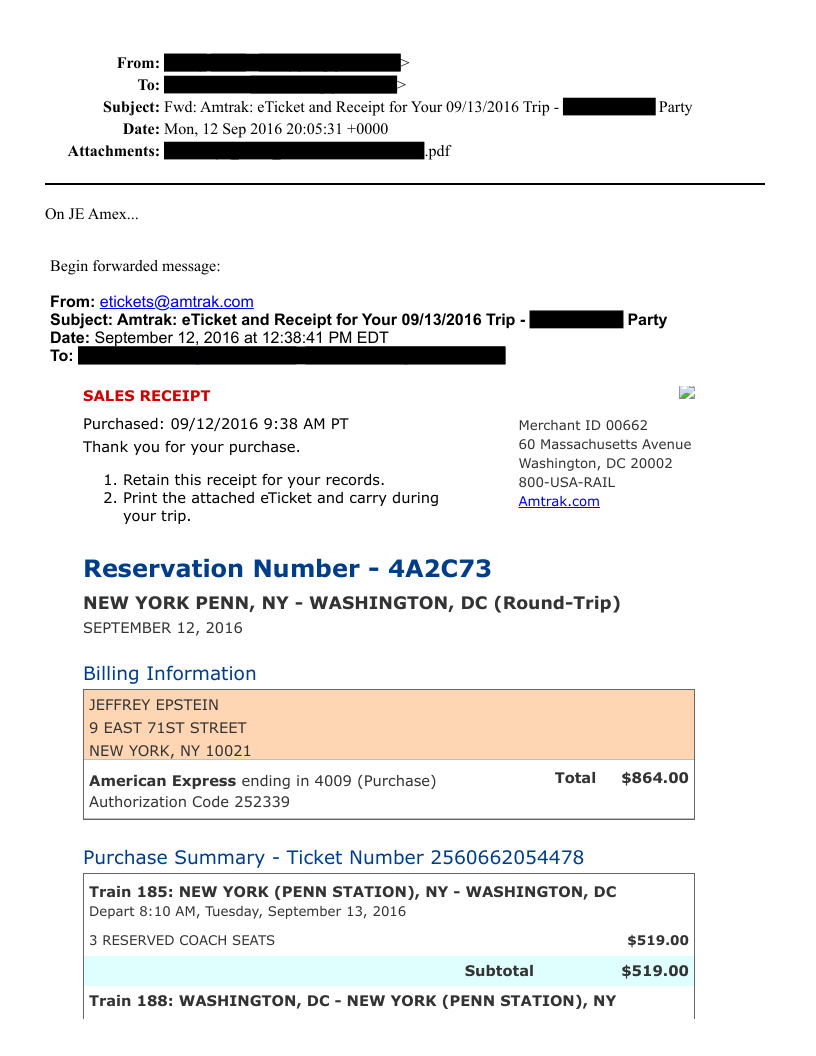
Task: Click the 3 RESERVED COACH SEATS line
Action: (182, 940)
